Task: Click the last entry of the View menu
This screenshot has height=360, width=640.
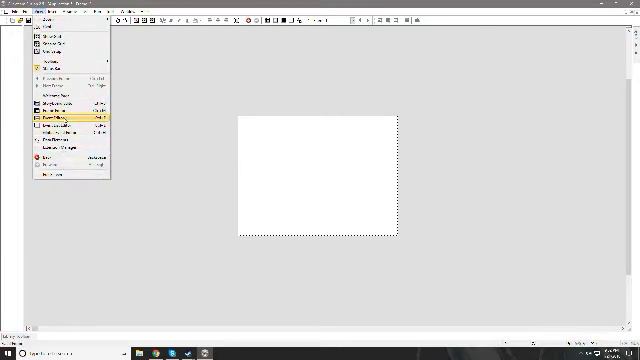Action: (x=71, y=175)
